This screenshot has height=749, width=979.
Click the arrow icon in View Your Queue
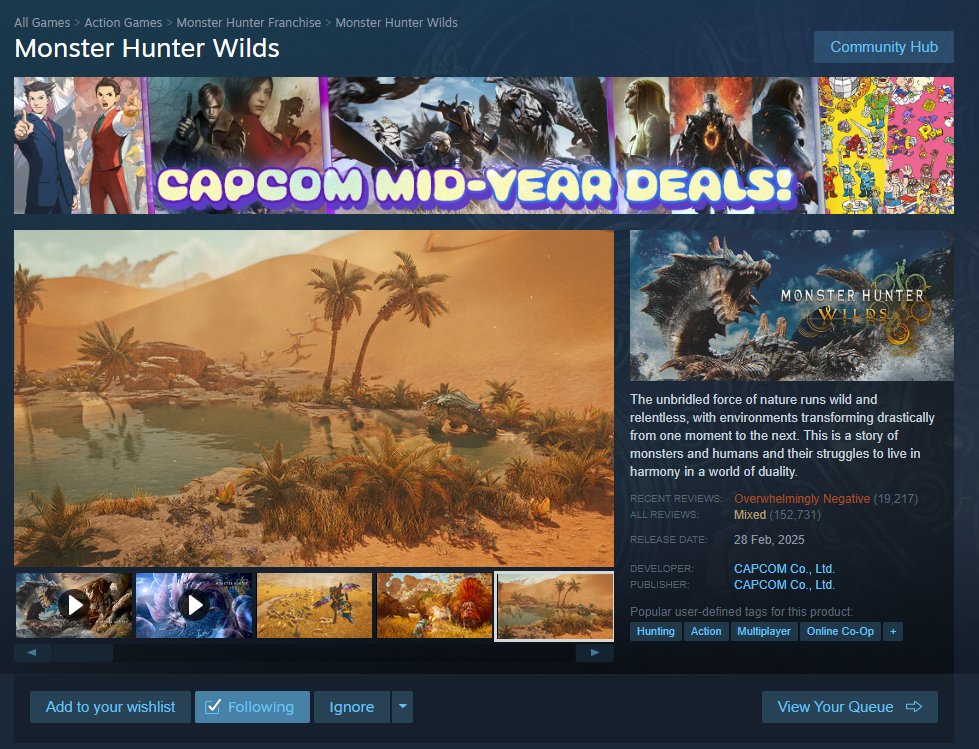(914, 707)
